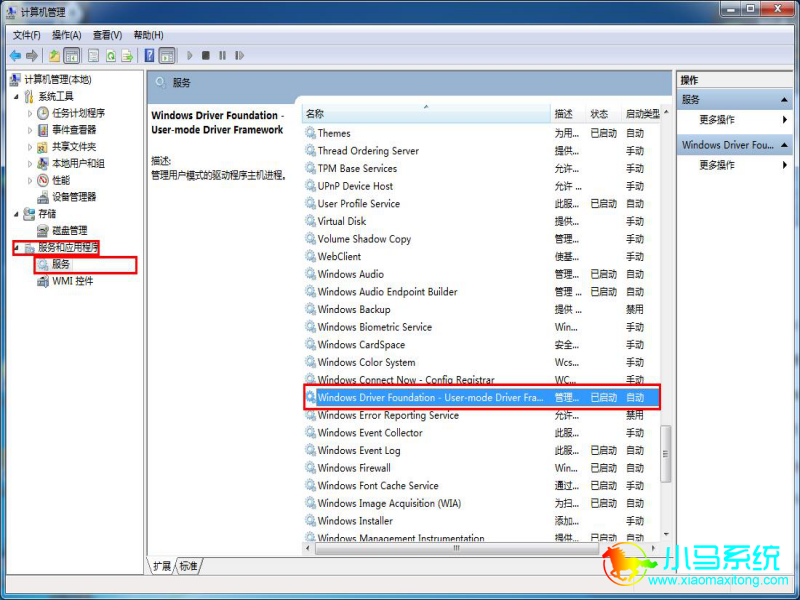
Task: Collapse the 服务和应用程序 tree node
Action: (x=17, y=248)
